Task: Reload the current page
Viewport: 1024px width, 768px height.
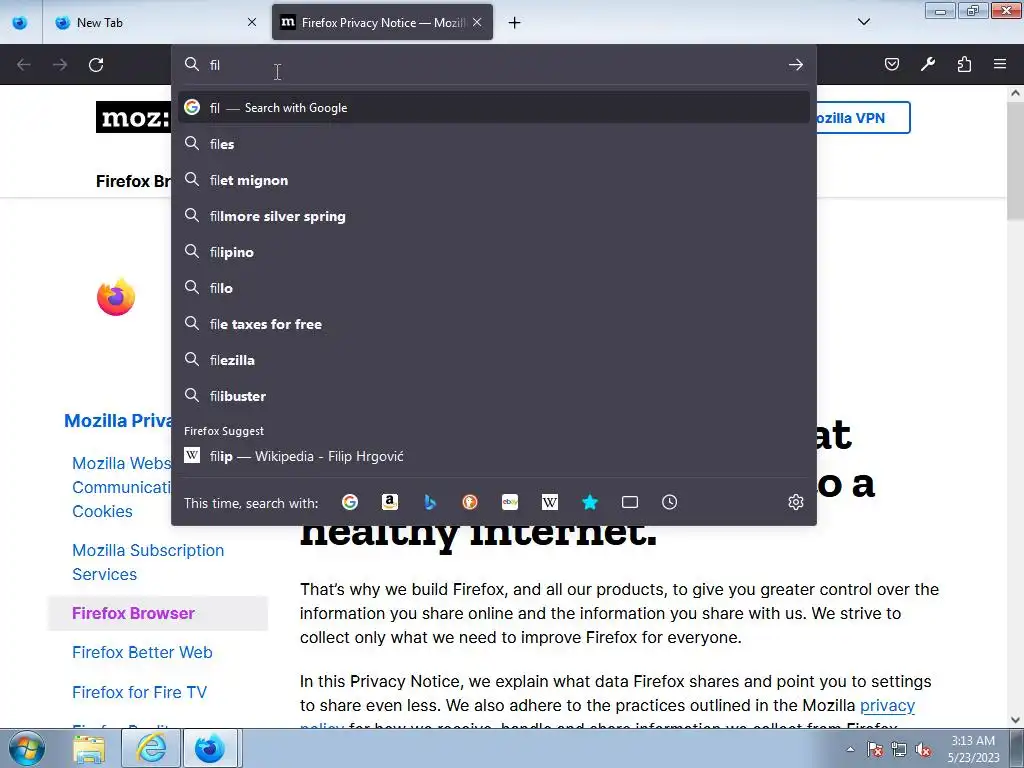Action: (x=96, y=65)
